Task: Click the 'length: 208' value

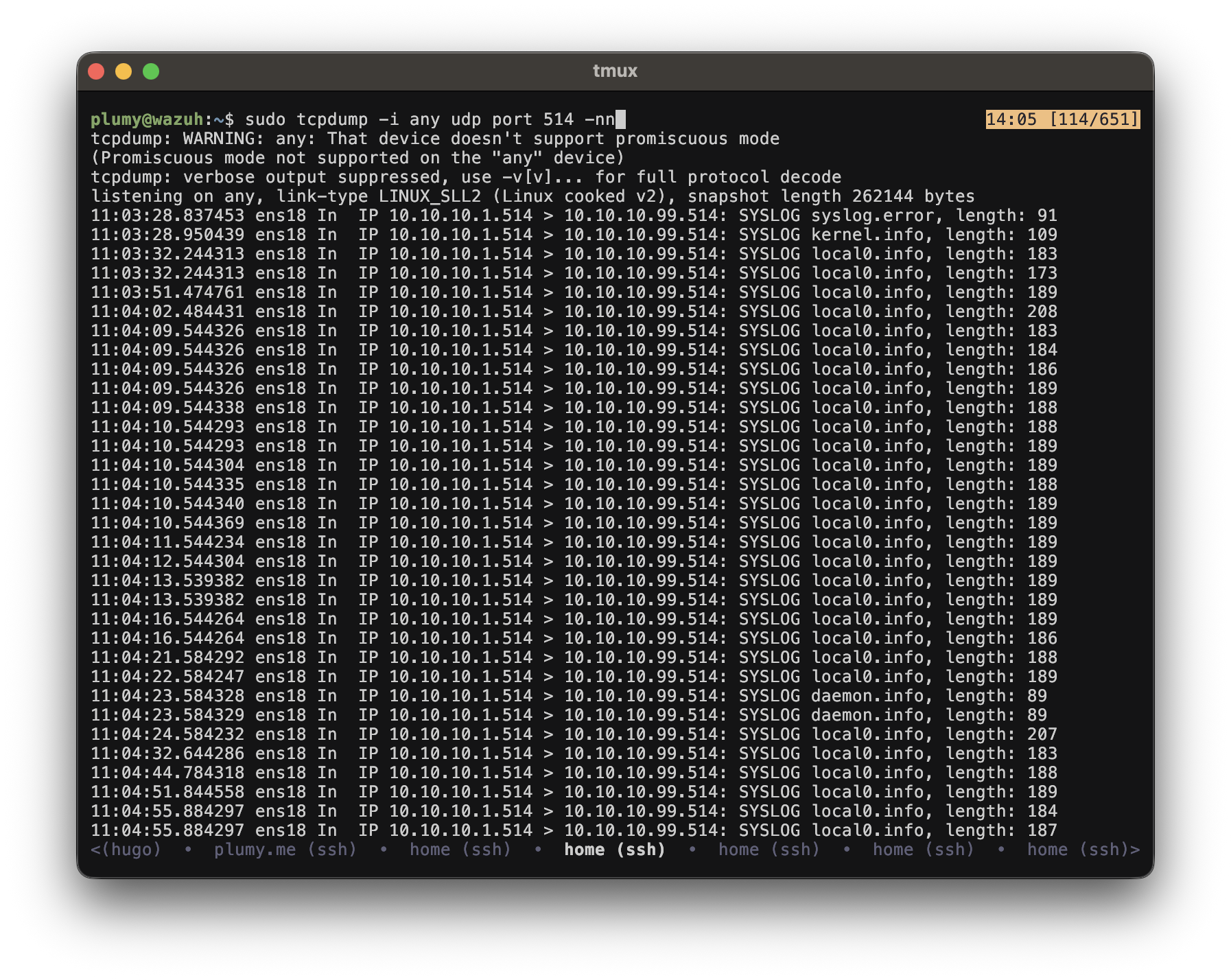Action: (x=1002, y=312)
